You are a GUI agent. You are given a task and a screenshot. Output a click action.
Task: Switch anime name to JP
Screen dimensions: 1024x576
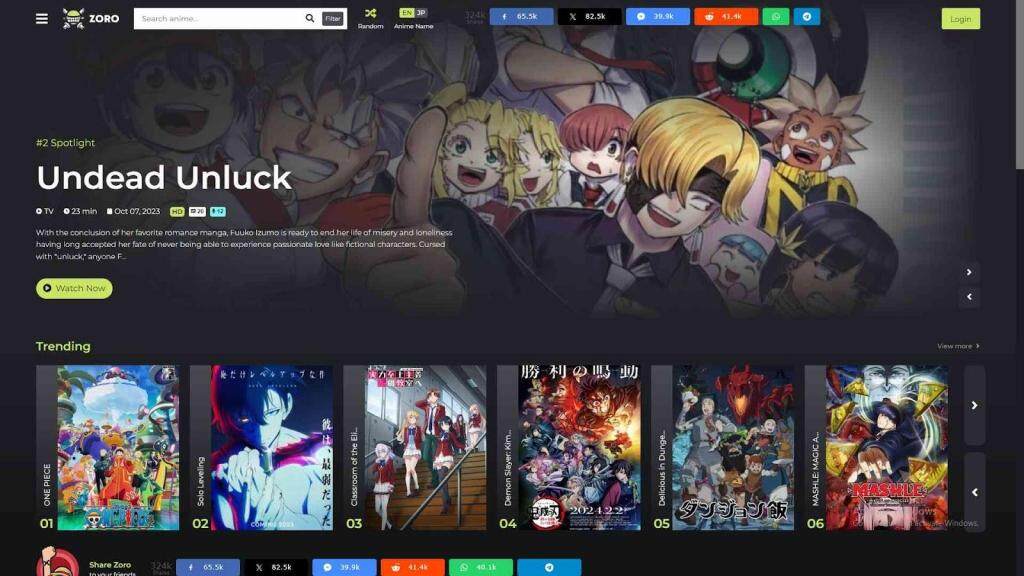pos(421,12)
